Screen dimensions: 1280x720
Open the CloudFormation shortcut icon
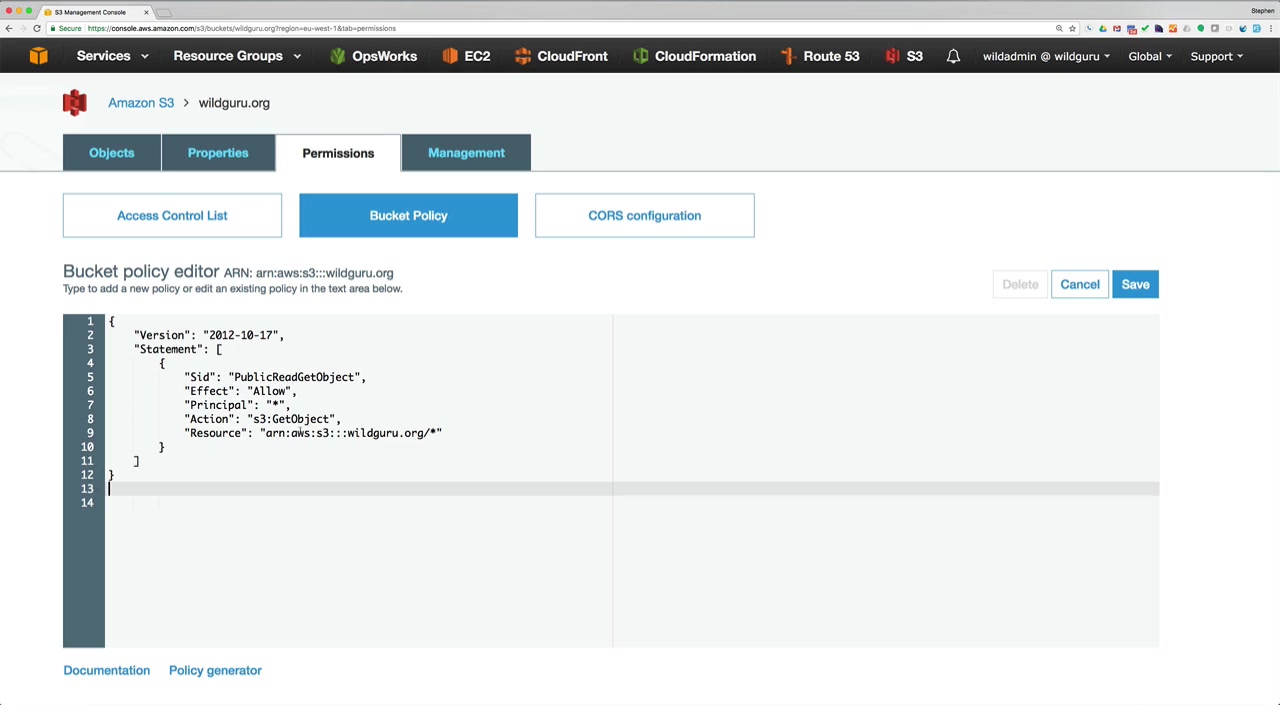(641, 56)
